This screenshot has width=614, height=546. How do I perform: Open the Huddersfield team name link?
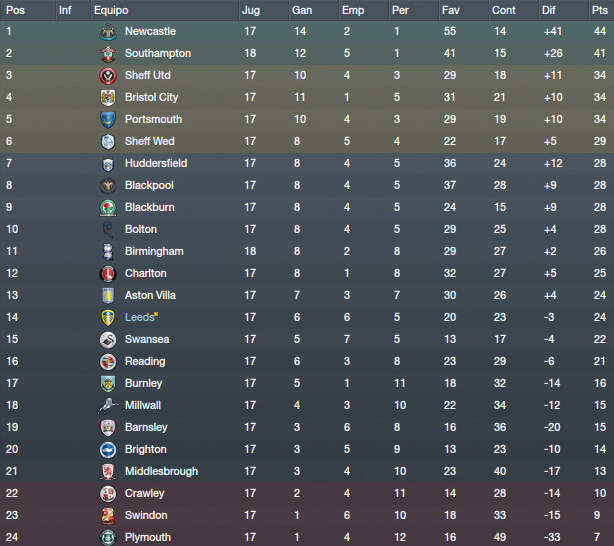(x=156, y=163)
